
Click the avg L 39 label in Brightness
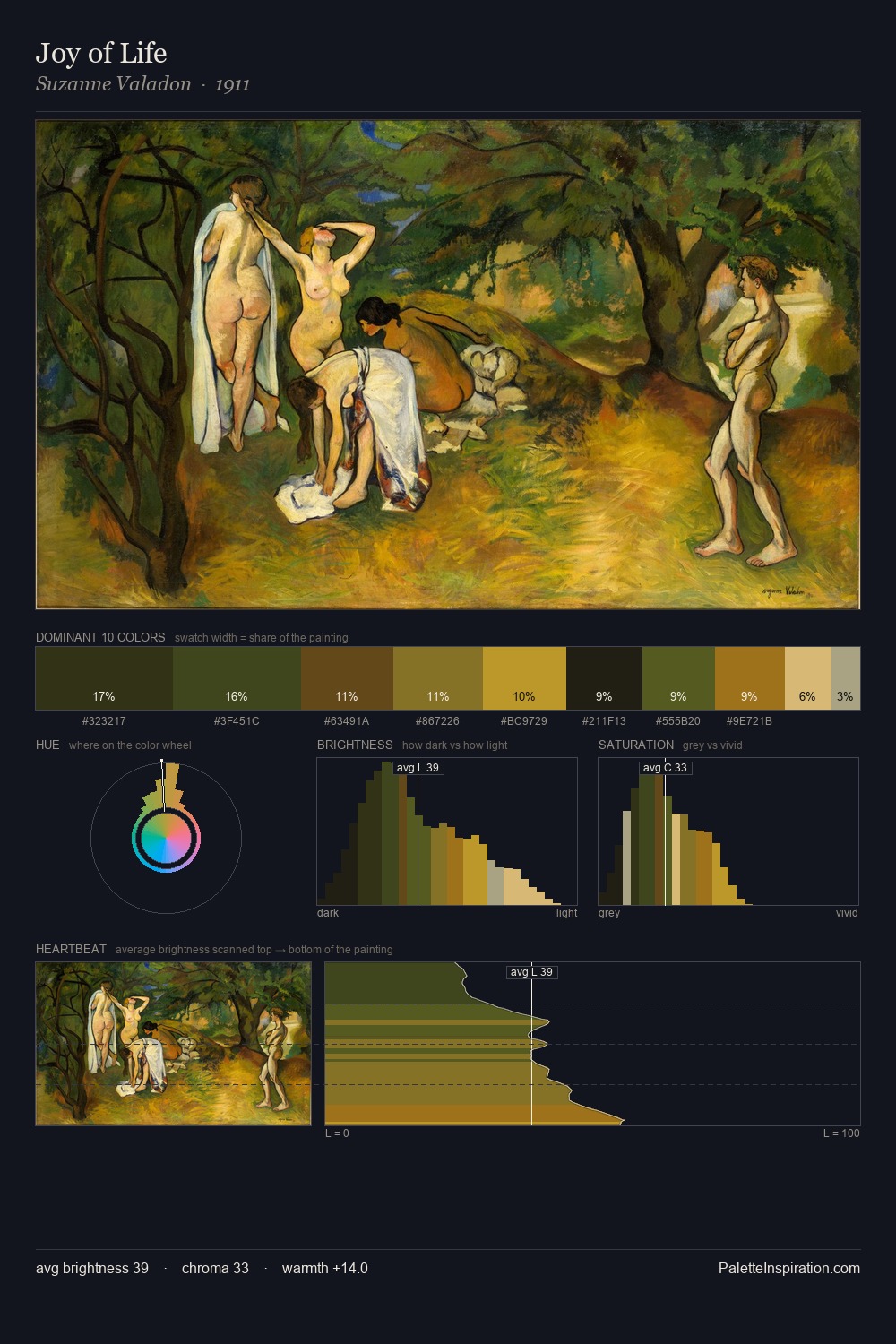[418, 768]
